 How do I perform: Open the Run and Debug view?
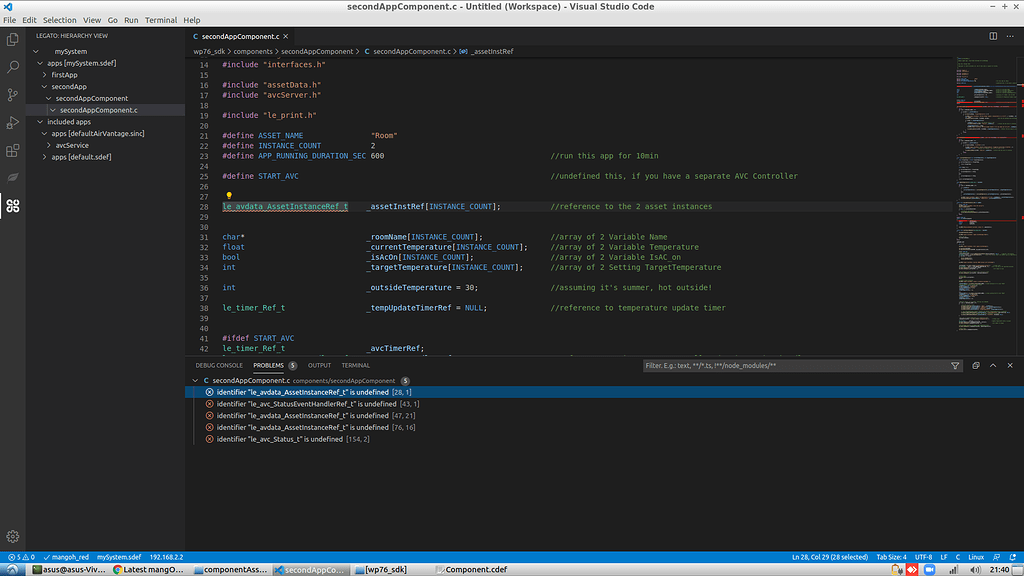coord(13,124)
